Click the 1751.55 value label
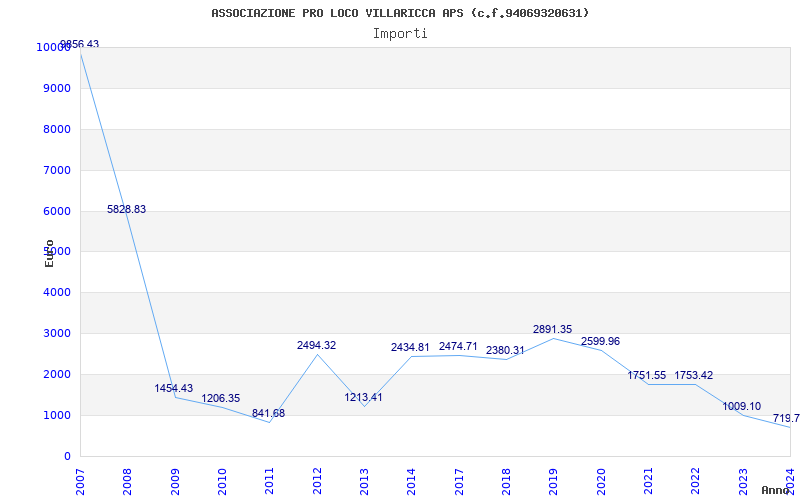 (x=646, y=376)
